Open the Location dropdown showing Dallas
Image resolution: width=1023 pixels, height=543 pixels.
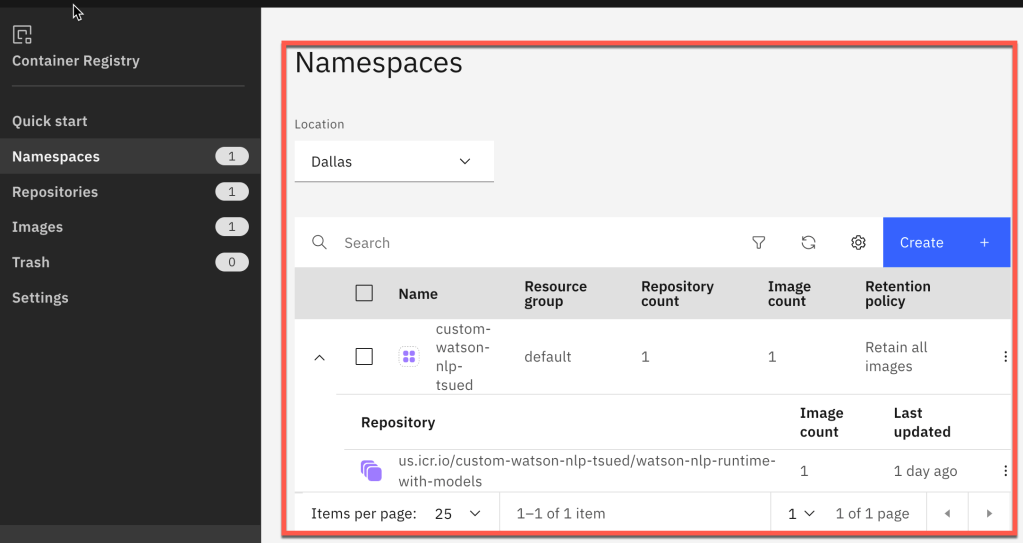coord(394,161)
